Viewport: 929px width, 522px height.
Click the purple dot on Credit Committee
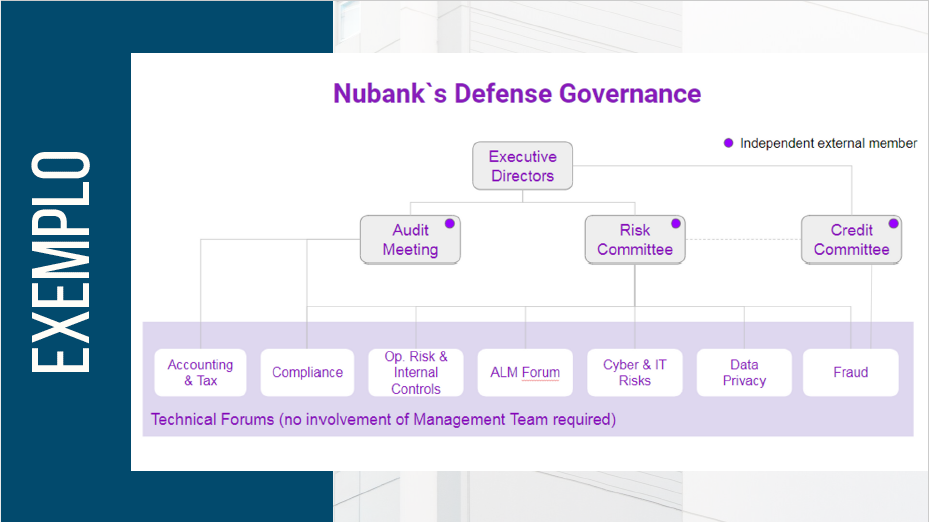coord(893,223)
